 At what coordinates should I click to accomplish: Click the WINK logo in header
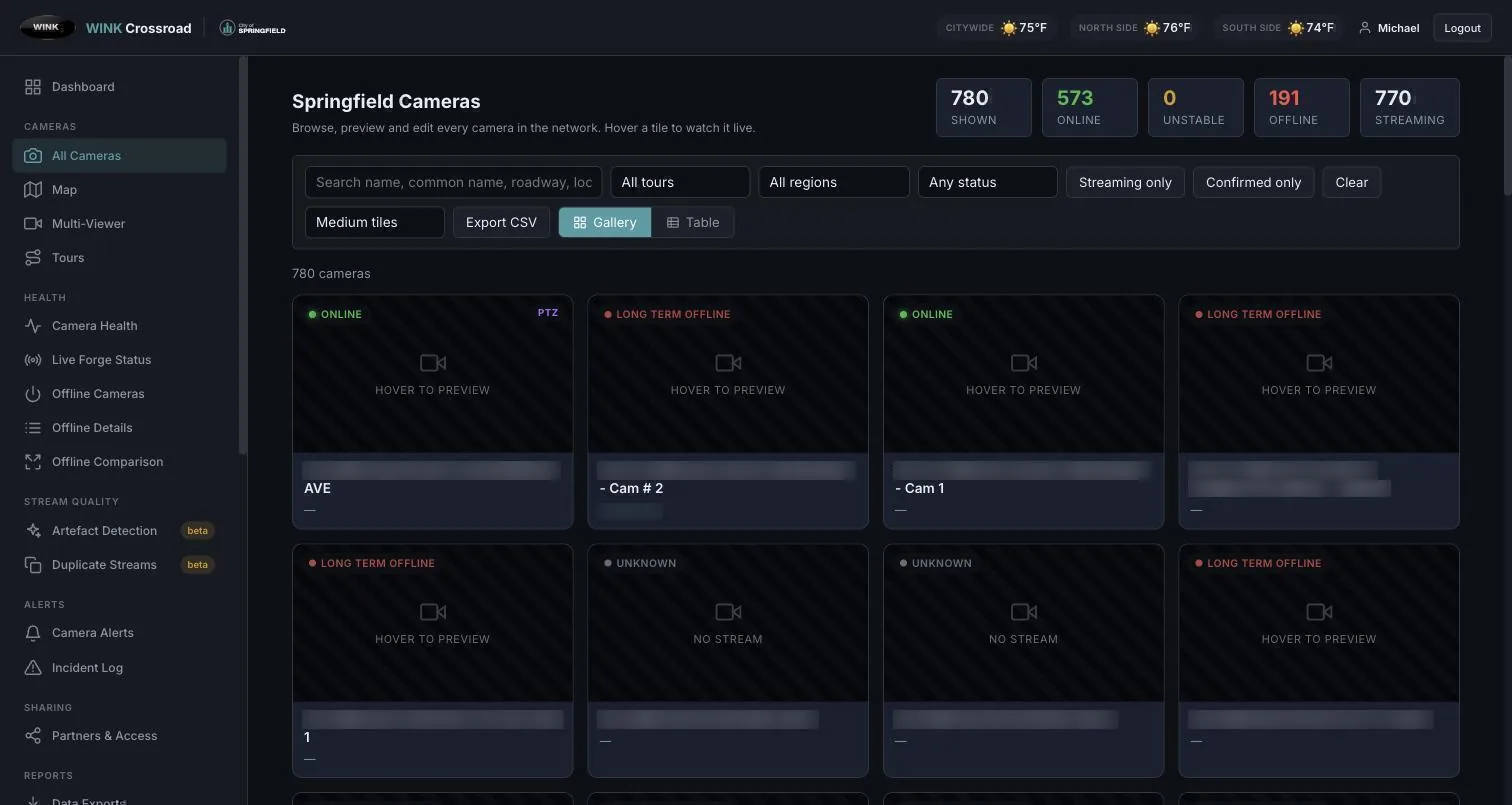47,28
